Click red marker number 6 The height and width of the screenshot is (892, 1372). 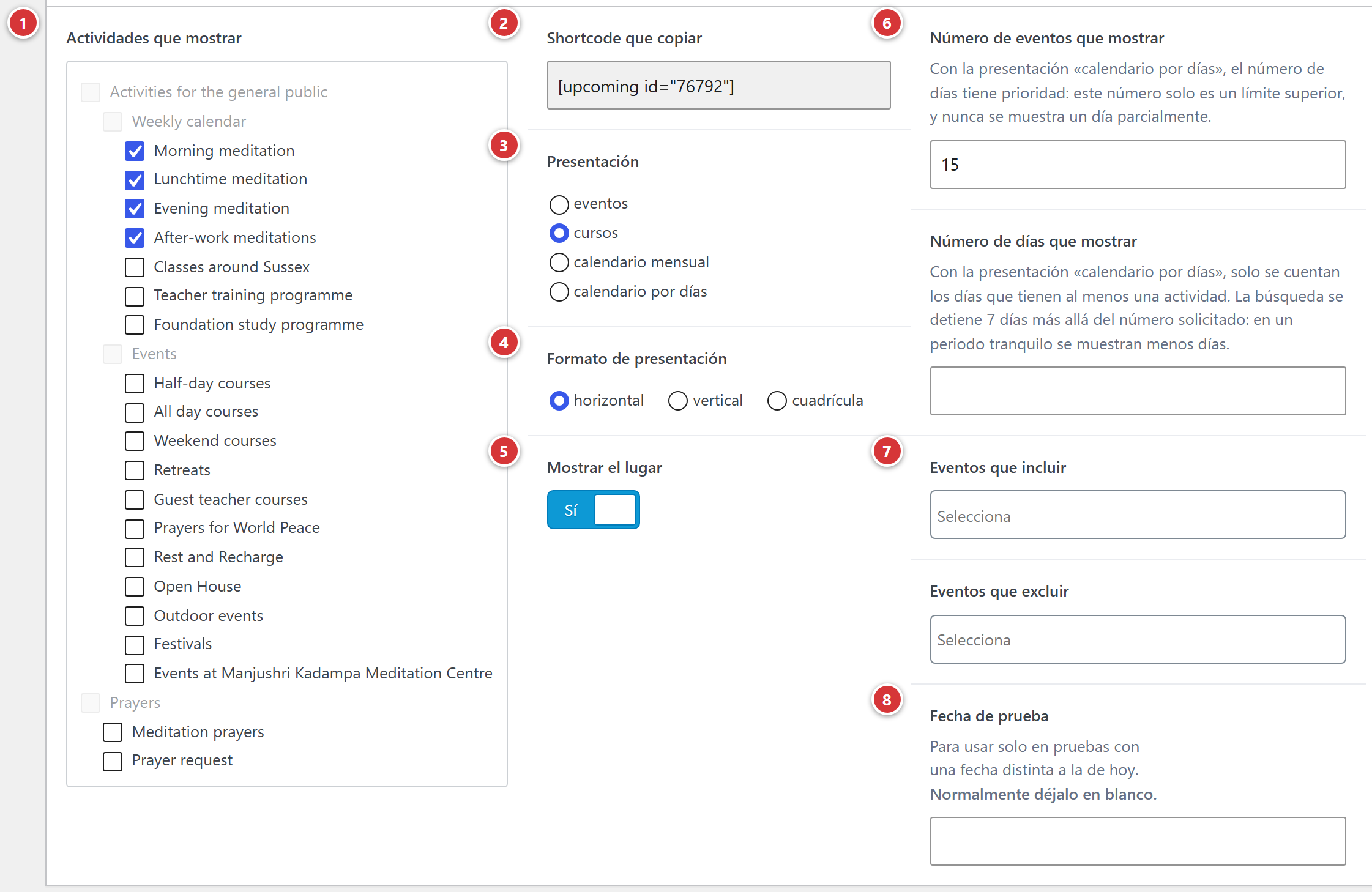tap(887, 23)
